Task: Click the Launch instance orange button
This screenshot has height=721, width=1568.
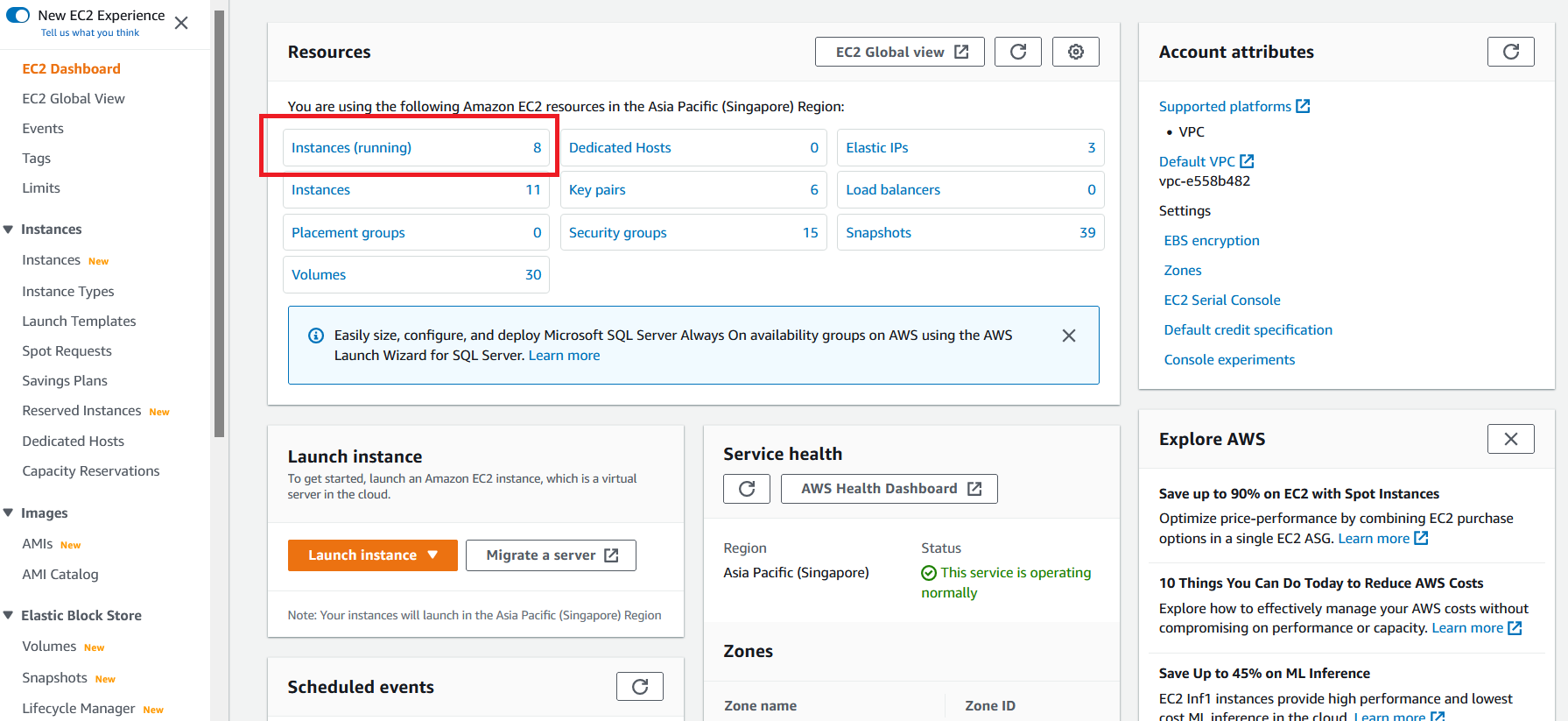Action: [x=373, y=555]
